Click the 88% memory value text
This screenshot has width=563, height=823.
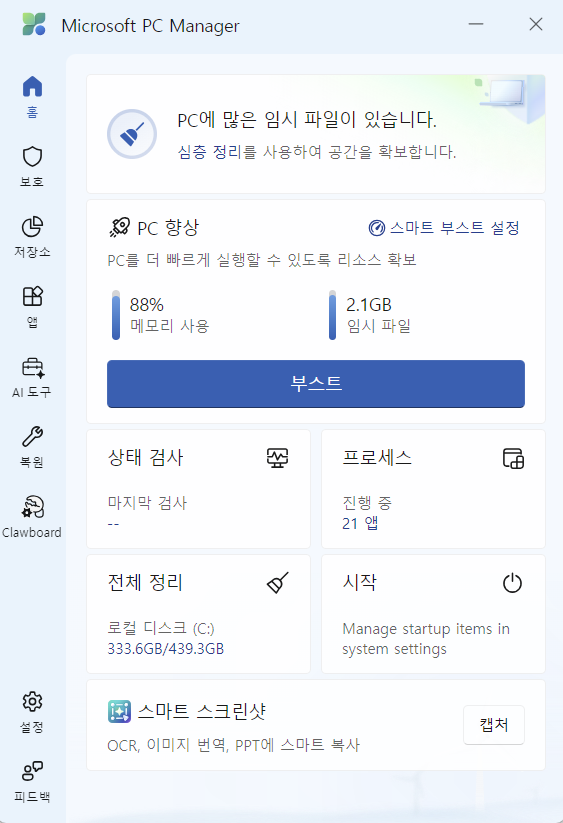(146, 305)
